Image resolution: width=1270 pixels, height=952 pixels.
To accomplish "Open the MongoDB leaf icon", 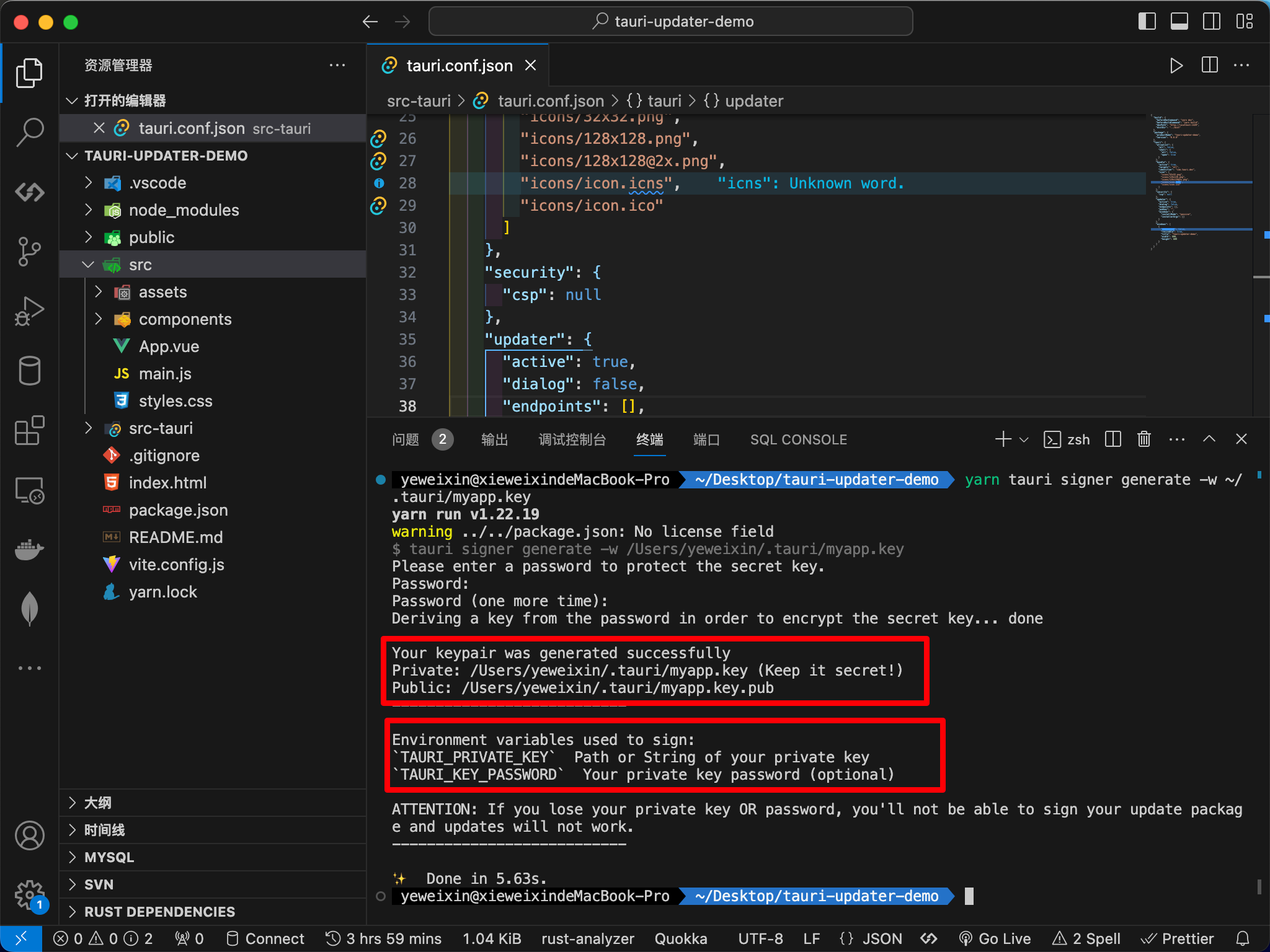I will coord(29,609).
